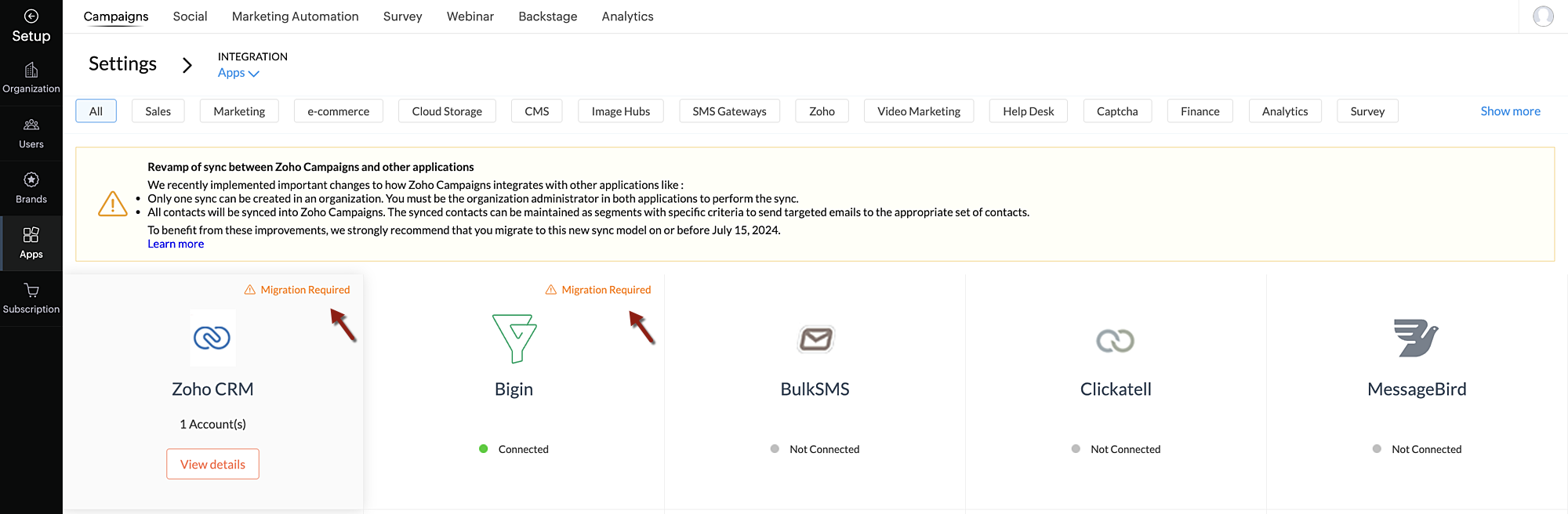Viewport: 1568px width, 514px height.
Task: Select the All category filter
Action: click(96, 111)
